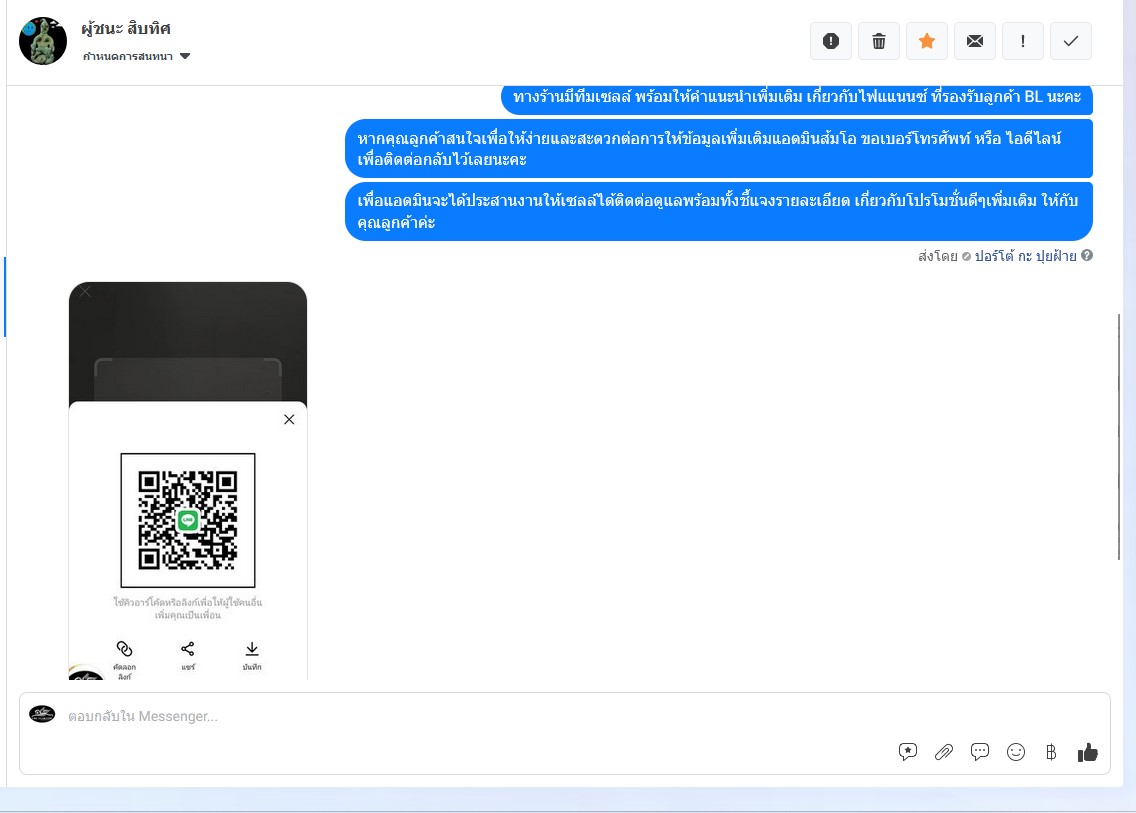Open the กำหนดการสนทนา dropdown arrow

click(185, 56)
